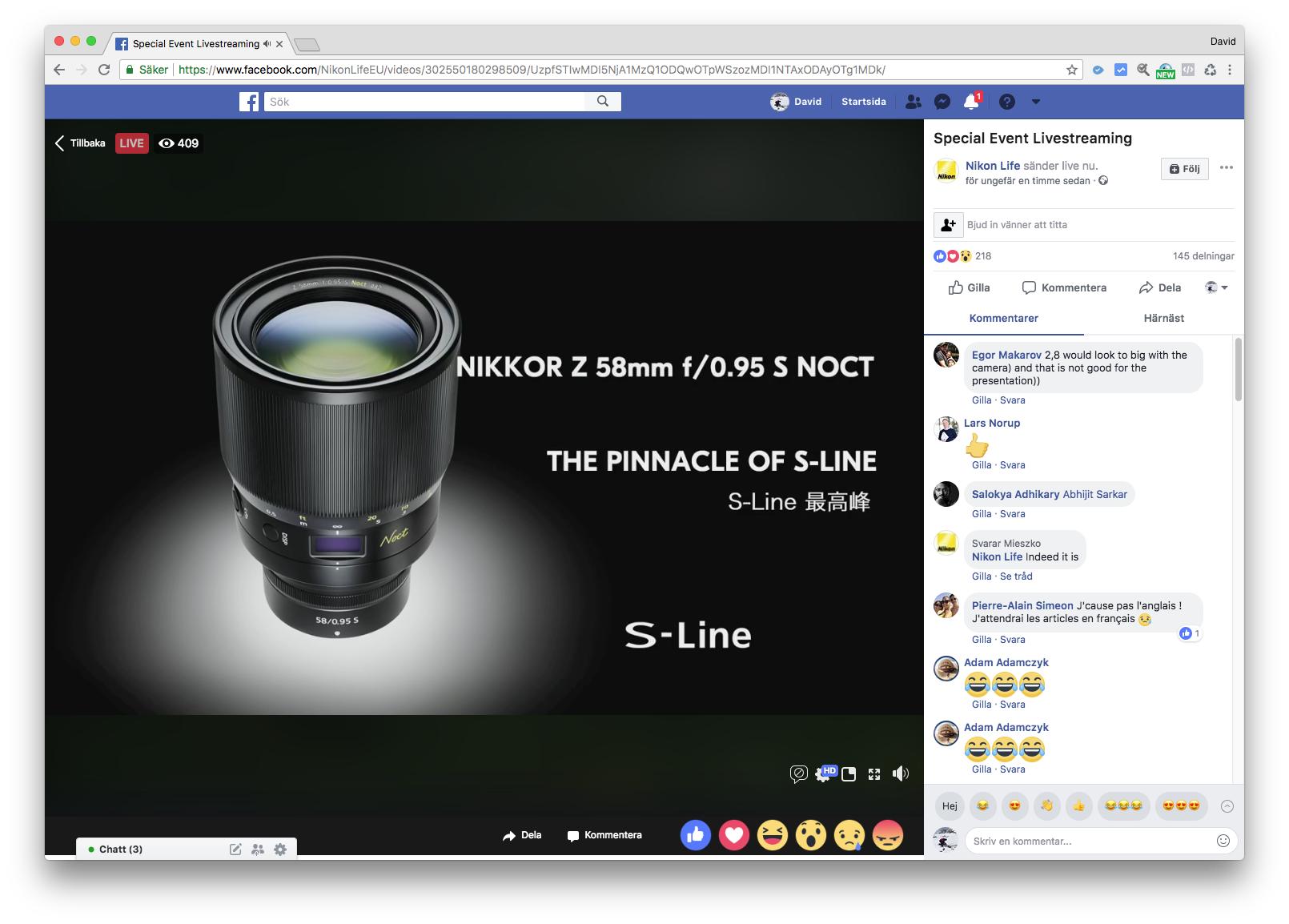Click the Följ button for Nikon Life
1289x924 pixels.
pyautogui.click(x=1184, y=169)
